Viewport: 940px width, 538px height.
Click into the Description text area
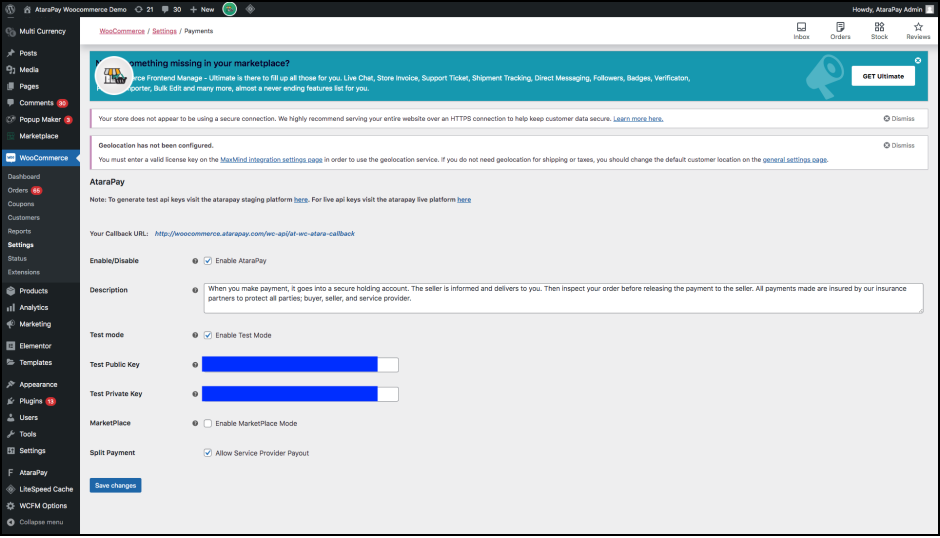coord(563,298)
